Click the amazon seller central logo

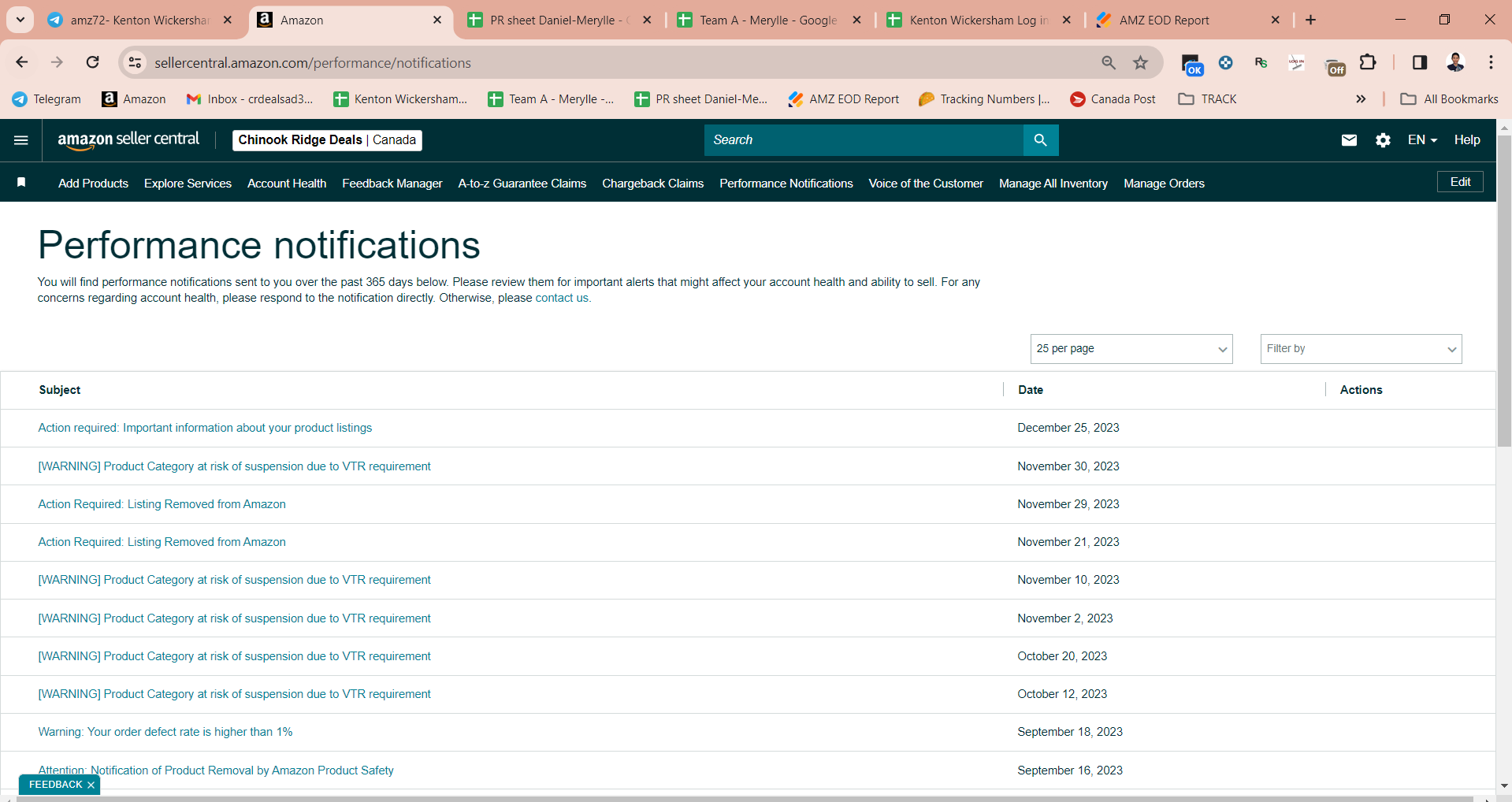[x=128, y=140]
